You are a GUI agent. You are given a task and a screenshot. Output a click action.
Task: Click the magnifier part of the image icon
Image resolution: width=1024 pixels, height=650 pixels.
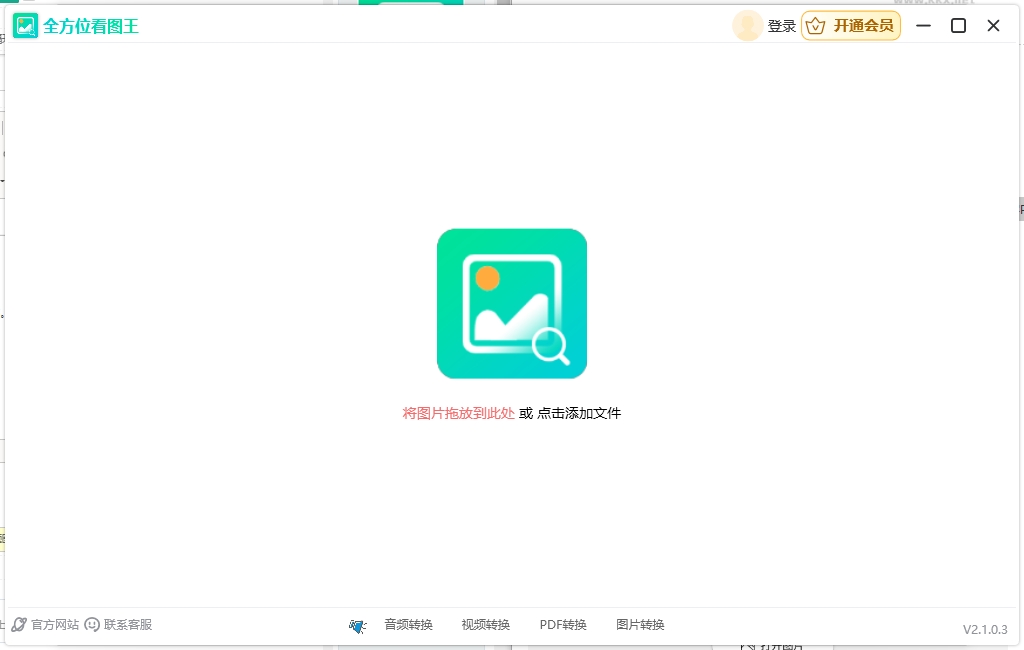tap(549, 343)
